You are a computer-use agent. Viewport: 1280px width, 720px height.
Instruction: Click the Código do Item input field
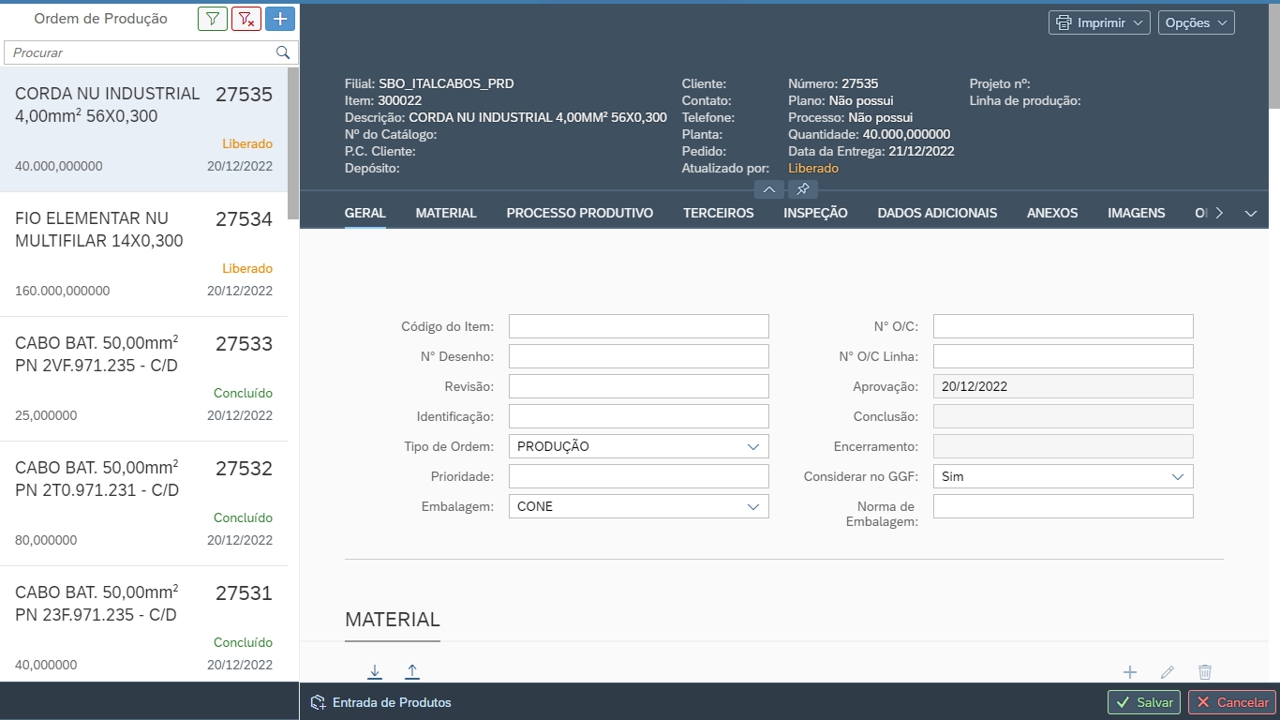point(638,326)
